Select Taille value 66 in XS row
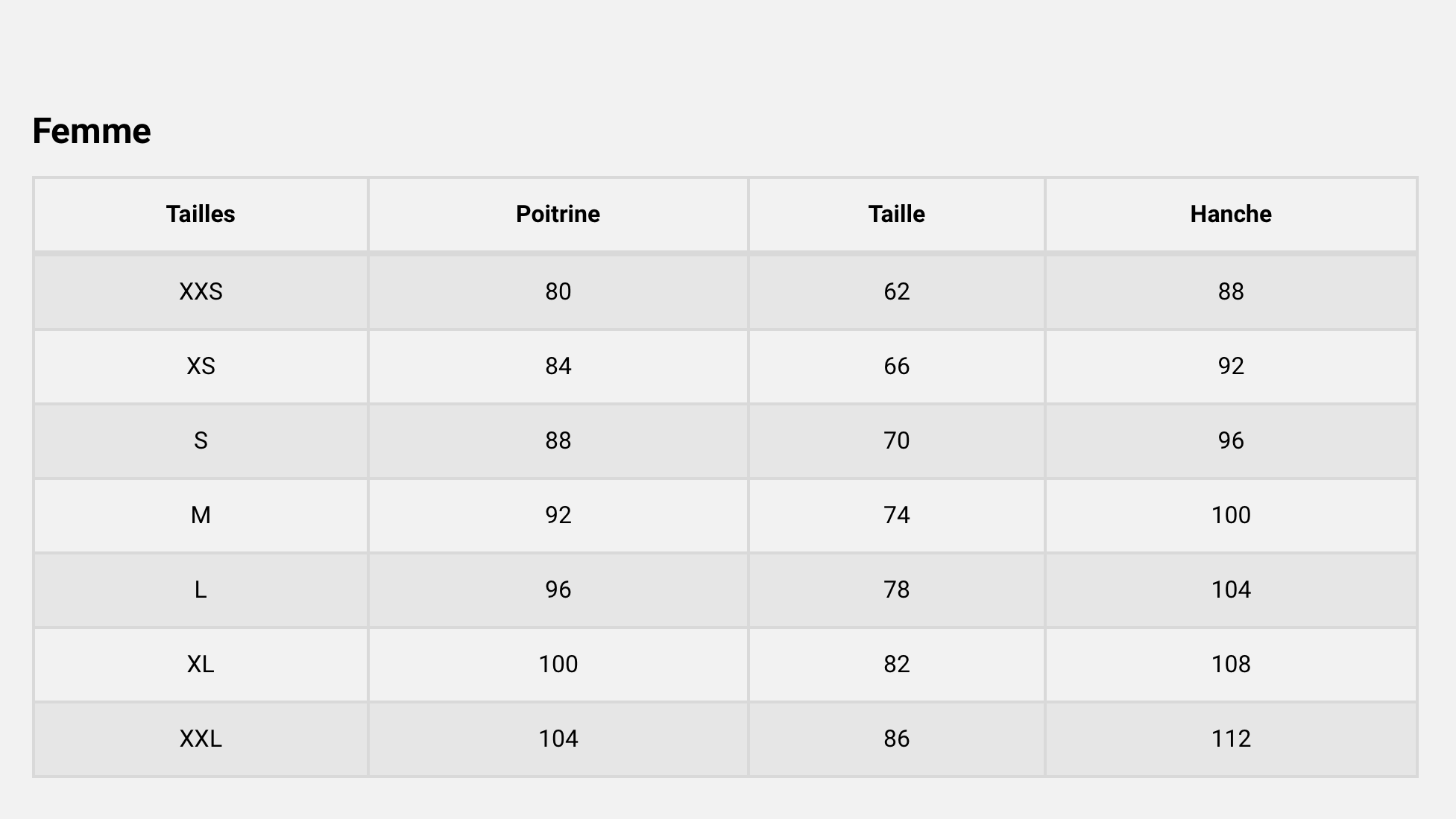This screenshot has height=819, width=1456. click(x=897, y=366)
